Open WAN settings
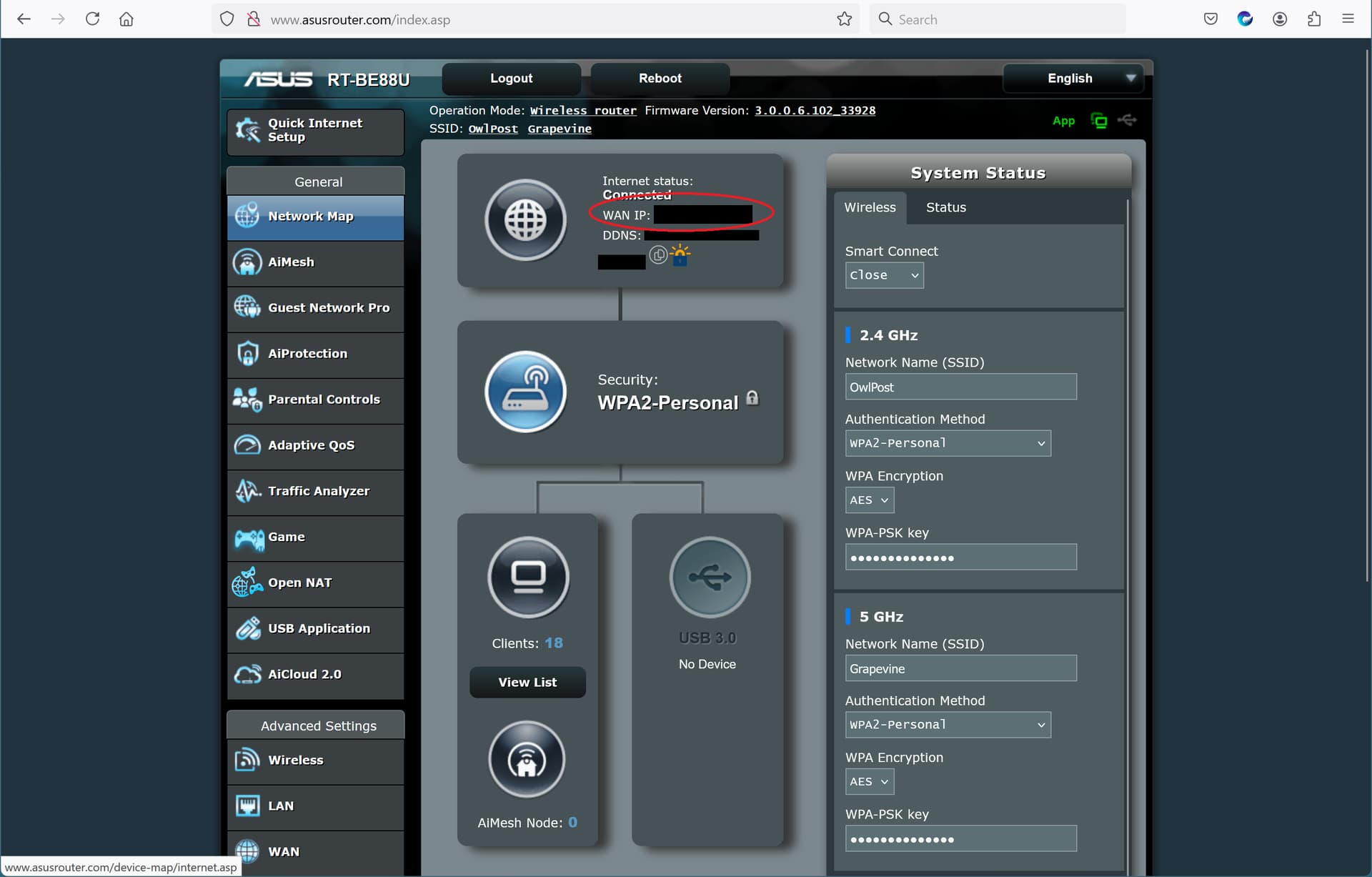Viewport: 1372px width, 877px height. 316,852
